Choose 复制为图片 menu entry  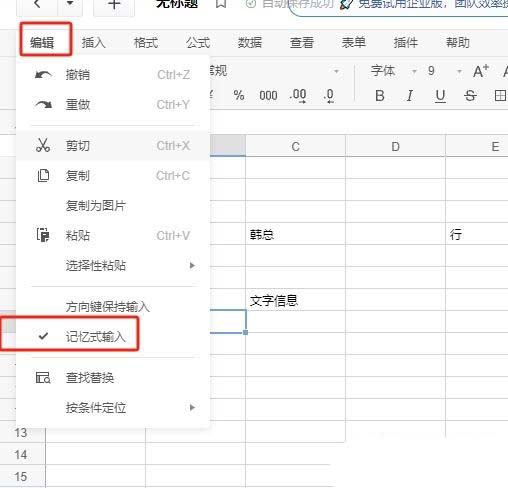coord(113,206)
